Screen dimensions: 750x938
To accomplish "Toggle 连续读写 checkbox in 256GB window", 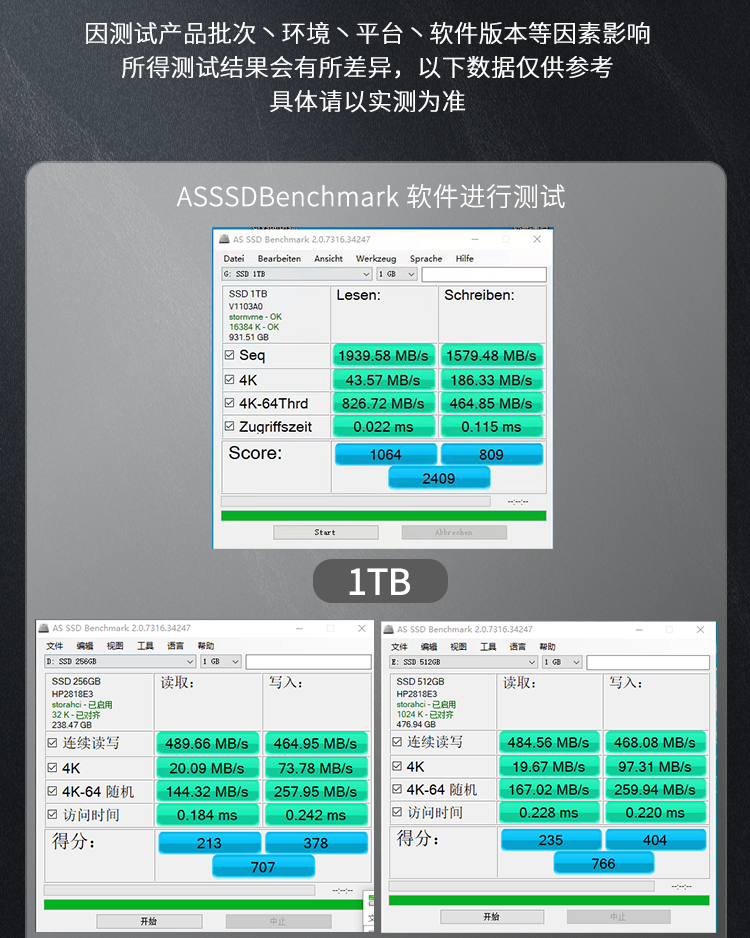I will pos(52,743).
